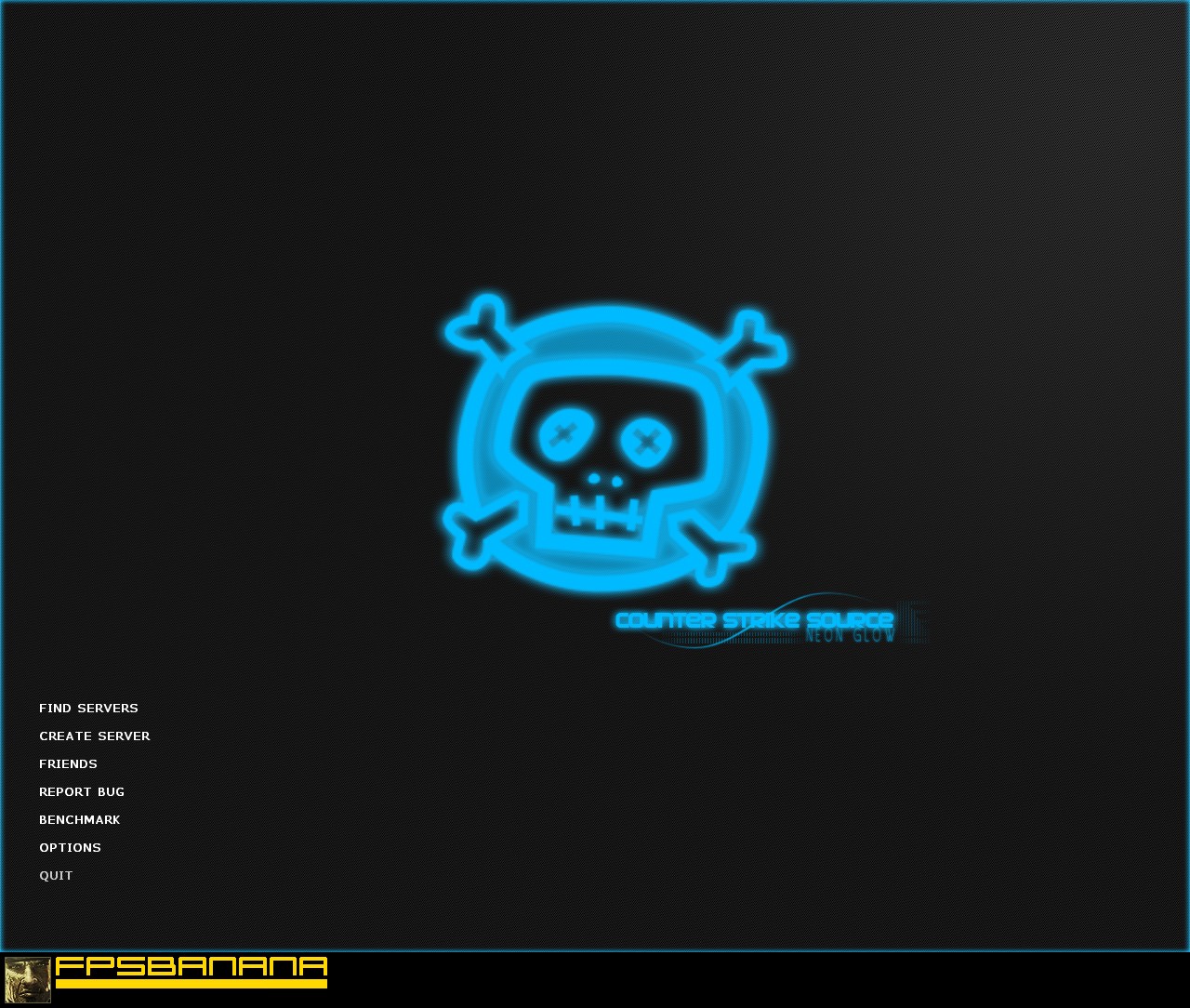Click the skull's right X eye
This screenshot has height=1008, width=1190.
coord(647,441)
